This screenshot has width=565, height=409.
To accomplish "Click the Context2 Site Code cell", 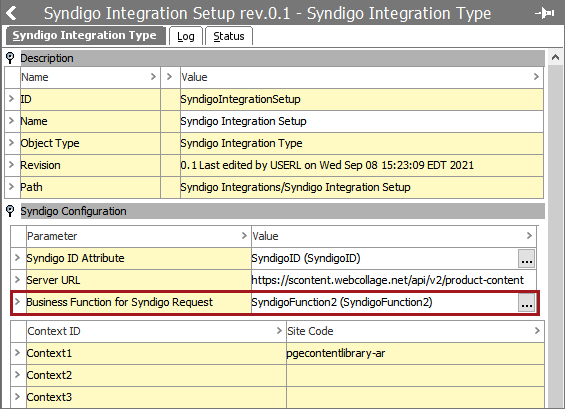I will (415, 375).
